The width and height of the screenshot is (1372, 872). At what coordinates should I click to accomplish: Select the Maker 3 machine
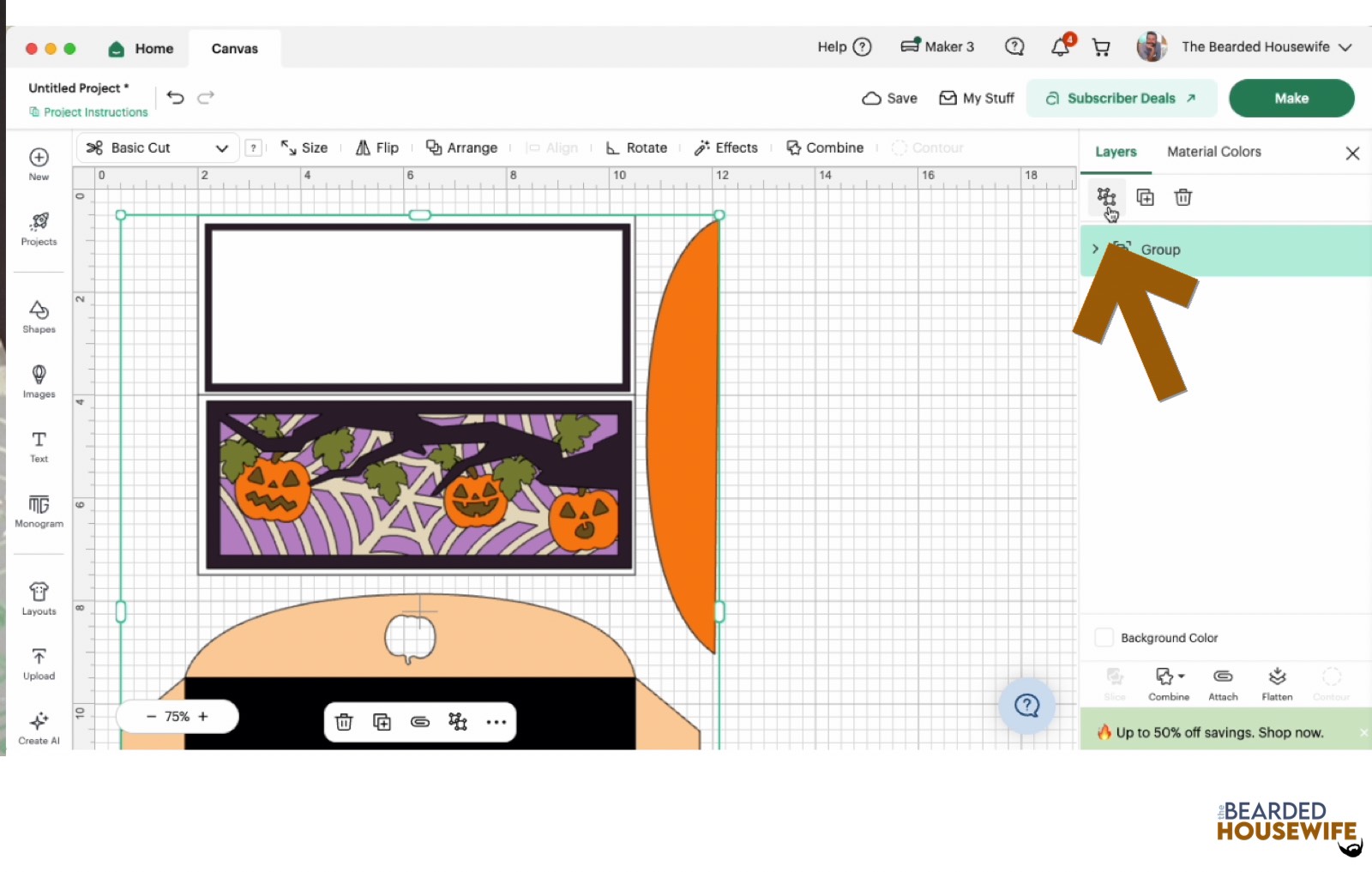pos(937,46)
